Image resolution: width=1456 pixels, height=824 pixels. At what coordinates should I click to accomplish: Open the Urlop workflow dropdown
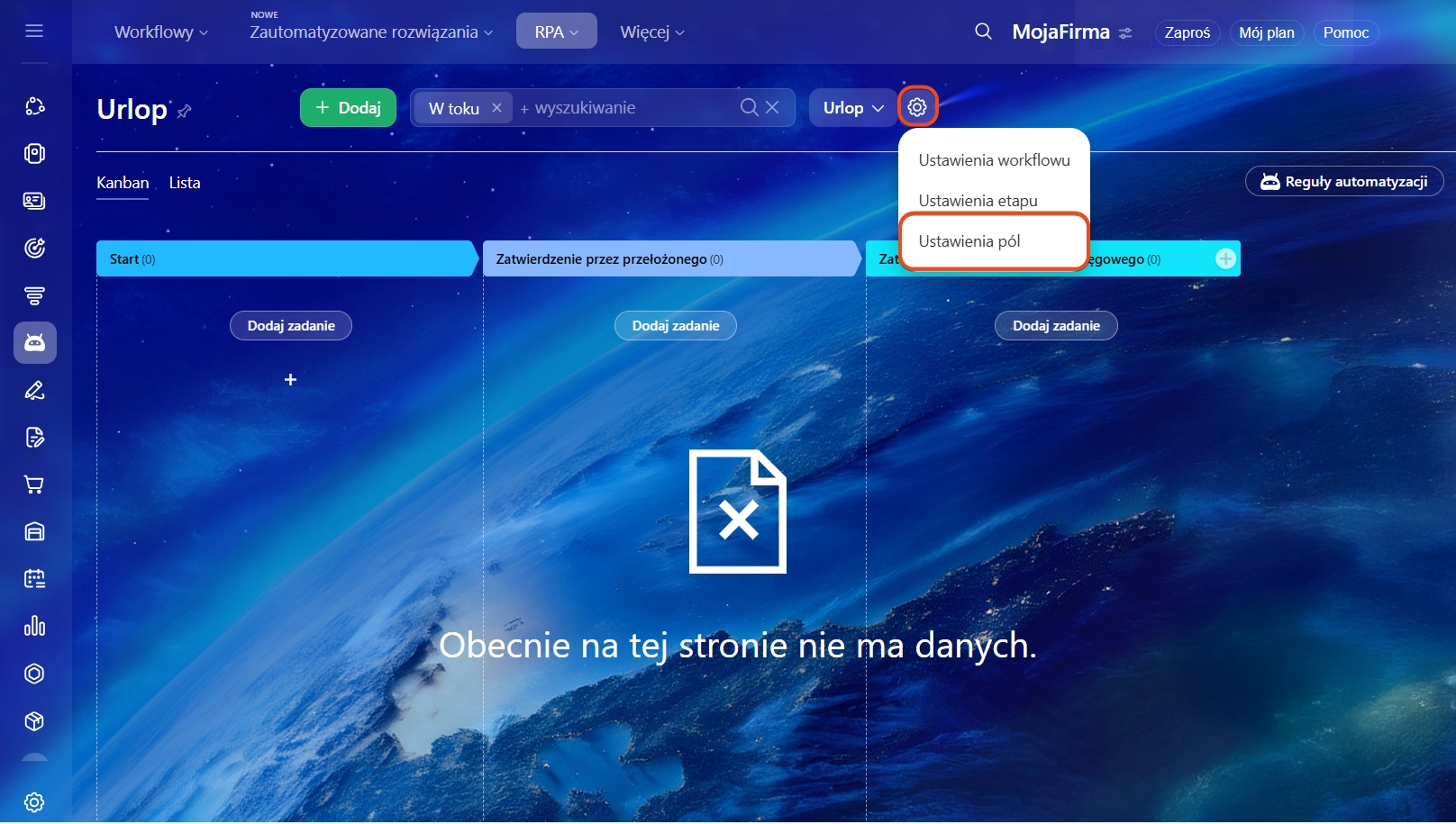tap(852, 108)
